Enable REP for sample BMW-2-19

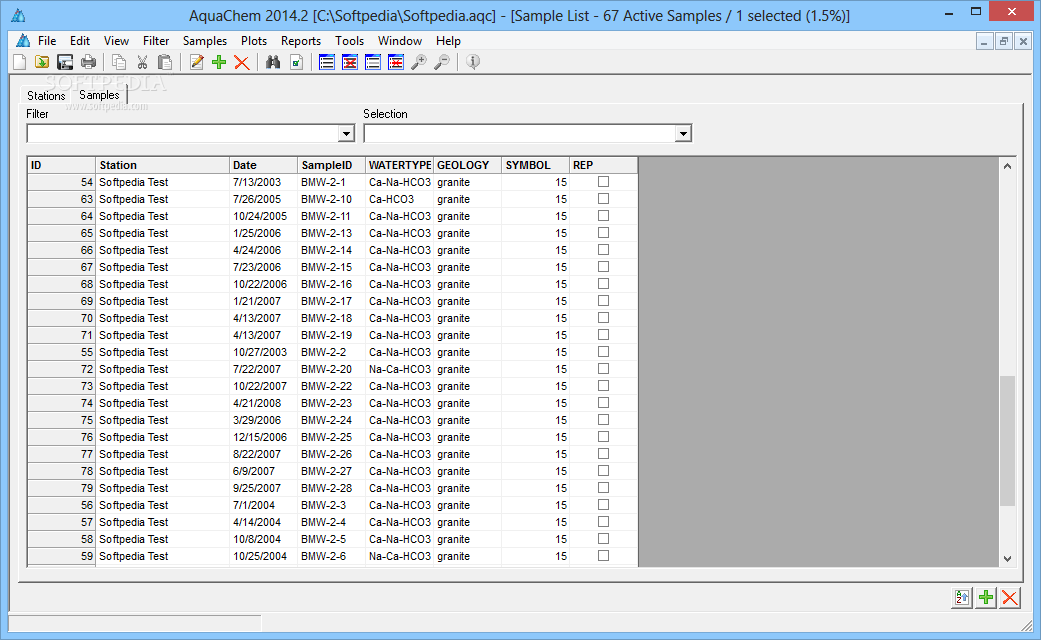(603, 335)
